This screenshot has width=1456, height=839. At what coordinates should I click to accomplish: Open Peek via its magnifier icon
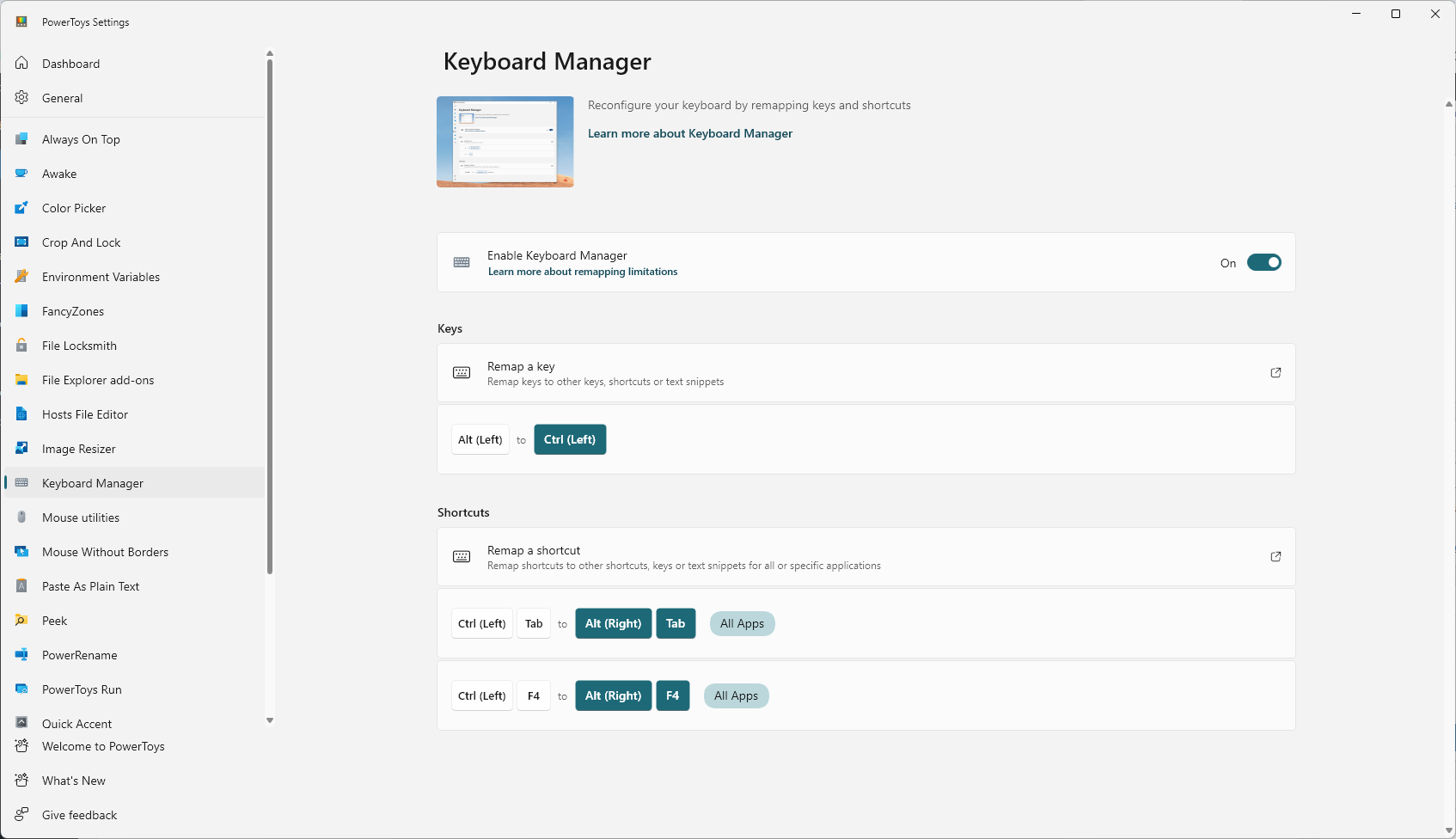point(21,620)
